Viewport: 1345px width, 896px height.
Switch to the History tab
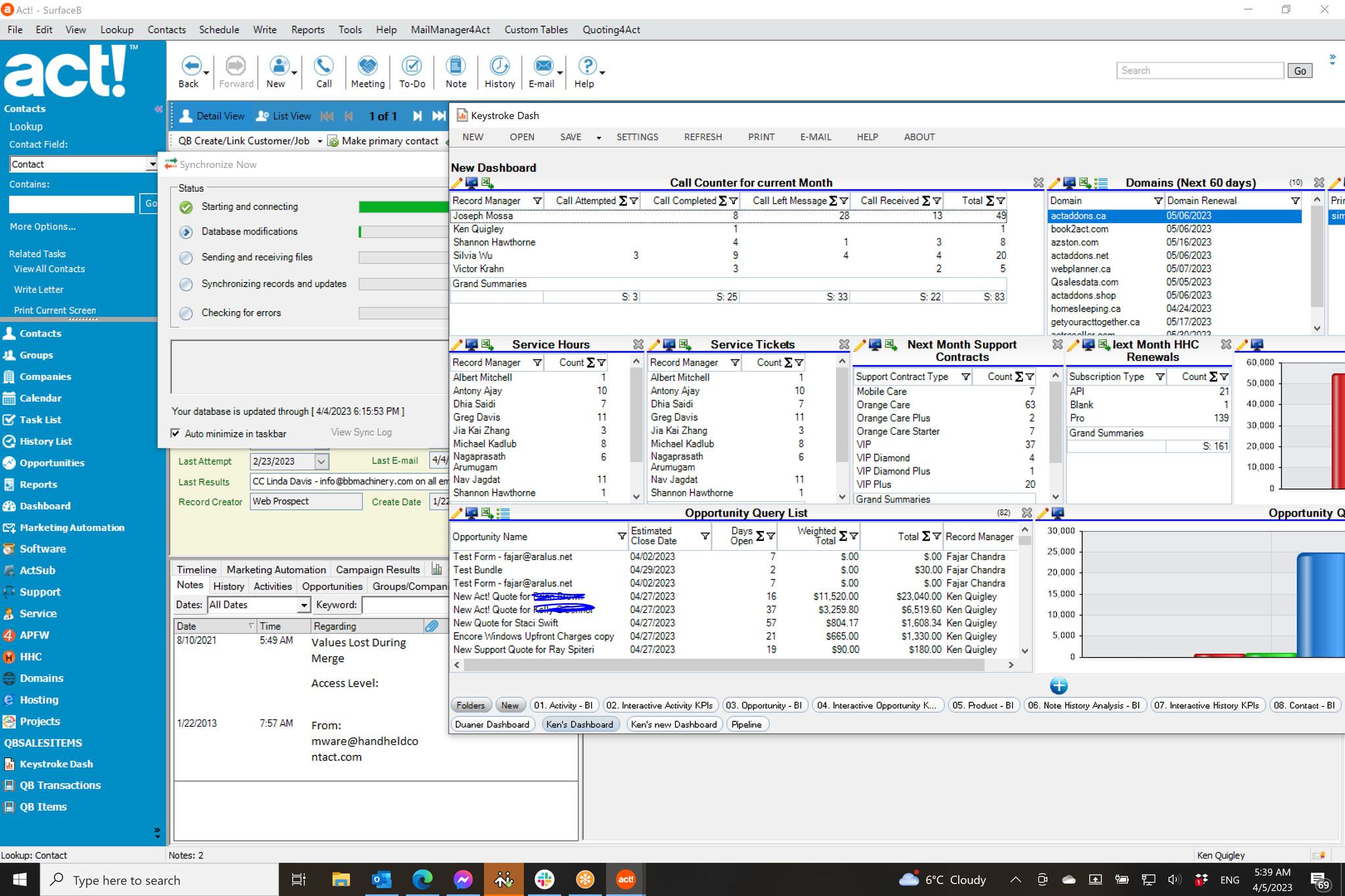(229, 586)
